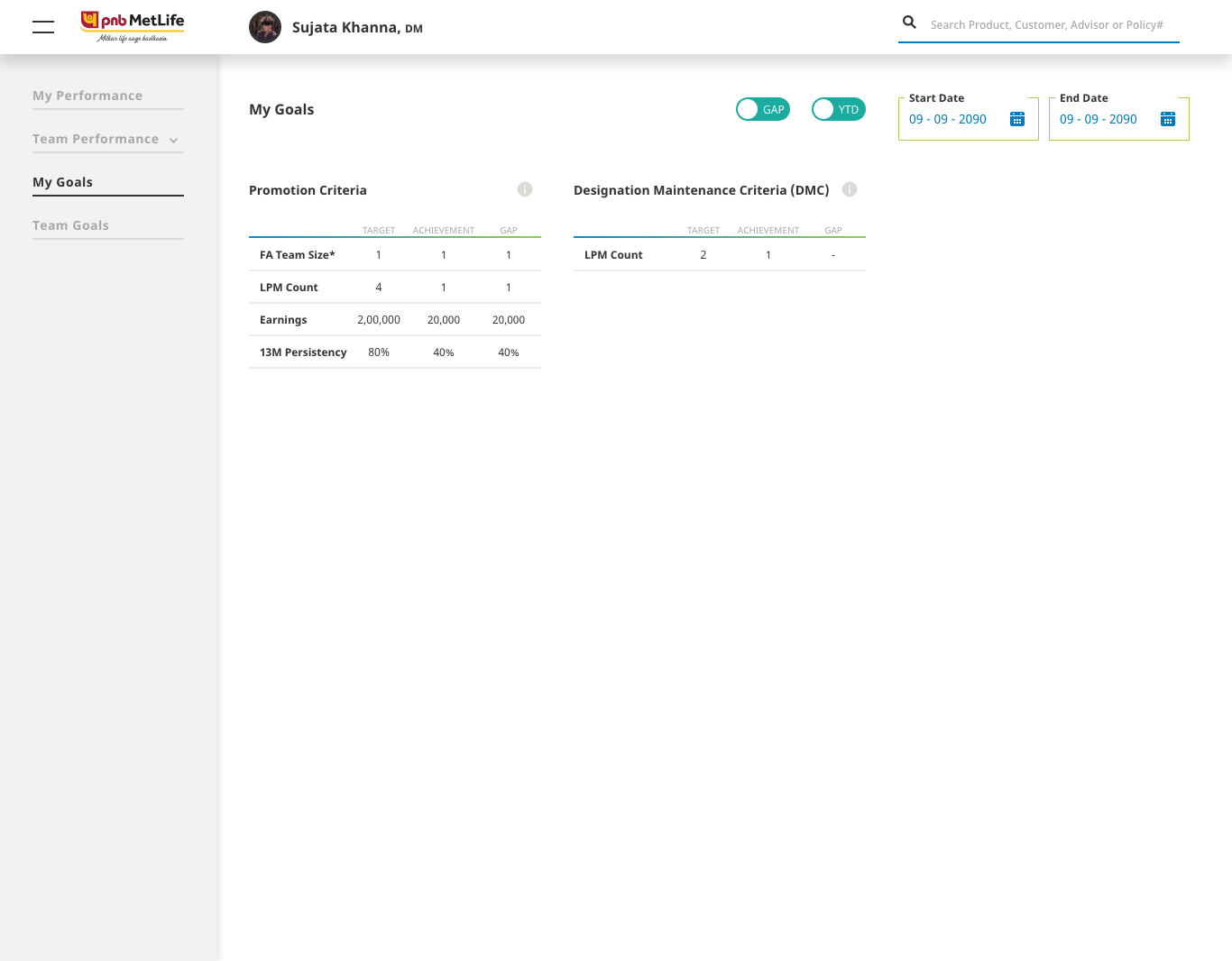Toggle the YTD switch
Image resolution: width=1232 pixels, height=961 pixels.
coord(839,109)
